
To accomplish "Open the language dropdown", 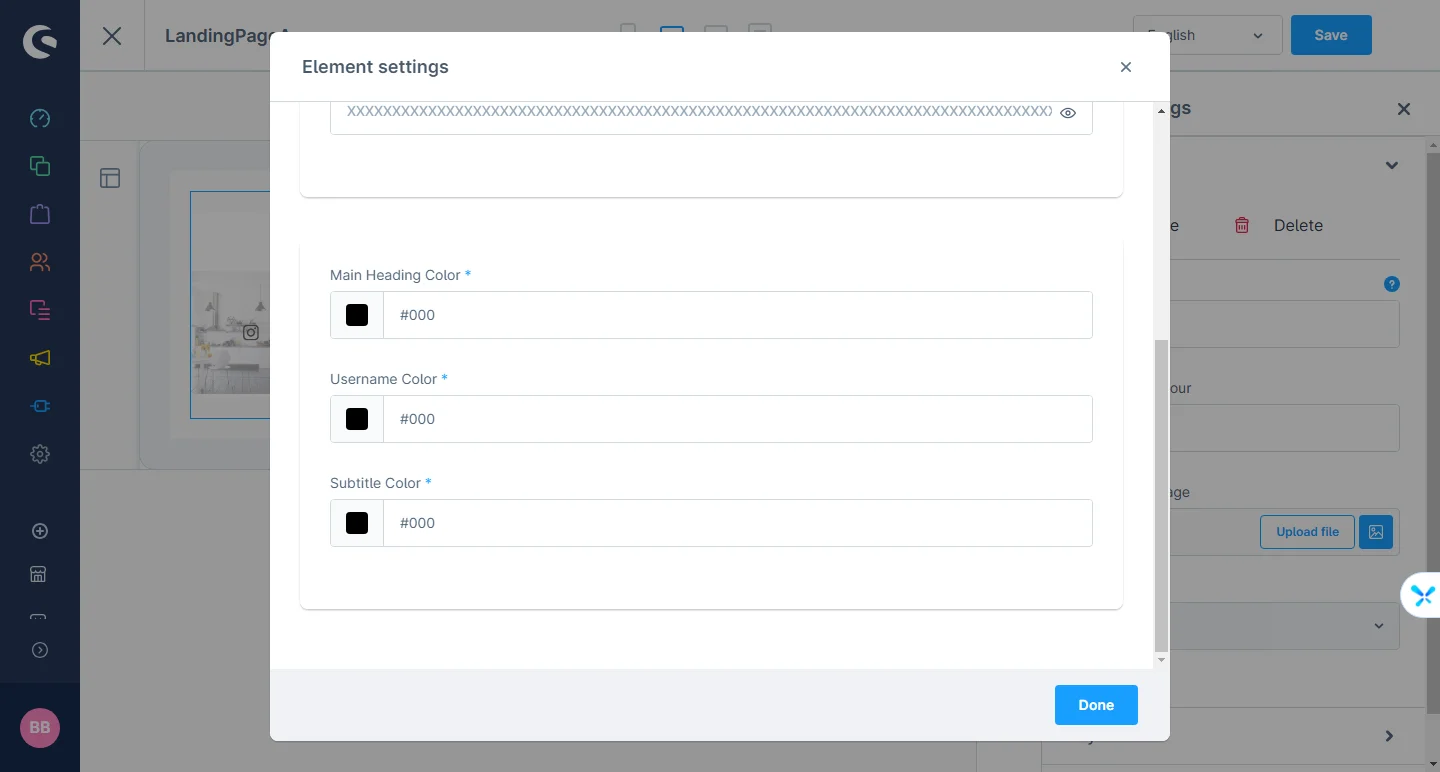I will (1207, 35).
